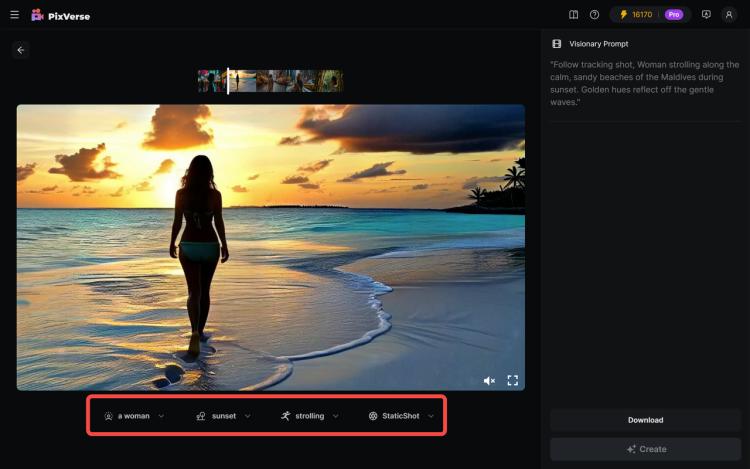This screenshot has width=750, height=469.
Task: Go back with the arrow button
Action: [21, 50]
